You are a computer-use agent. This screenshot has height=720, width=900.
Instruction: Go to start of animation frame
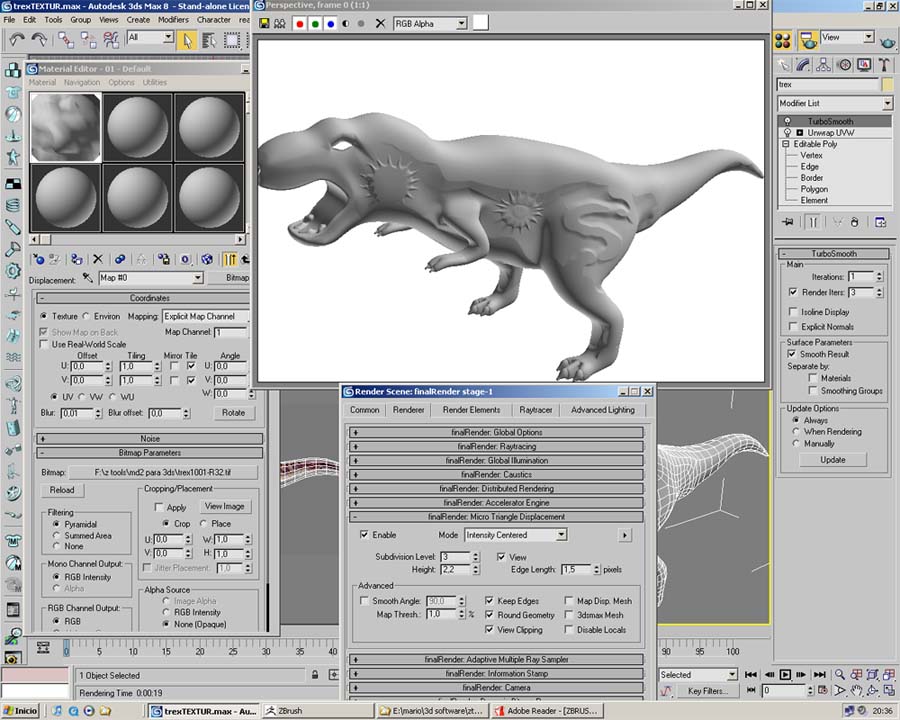[750, 675]
